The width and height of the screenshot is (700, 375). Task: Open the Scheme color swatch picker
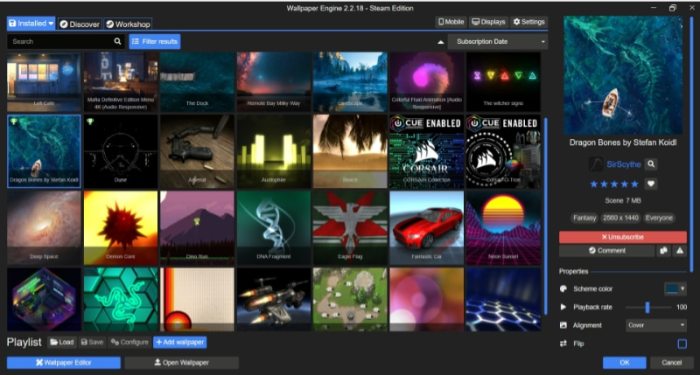[x=675, y=289]
